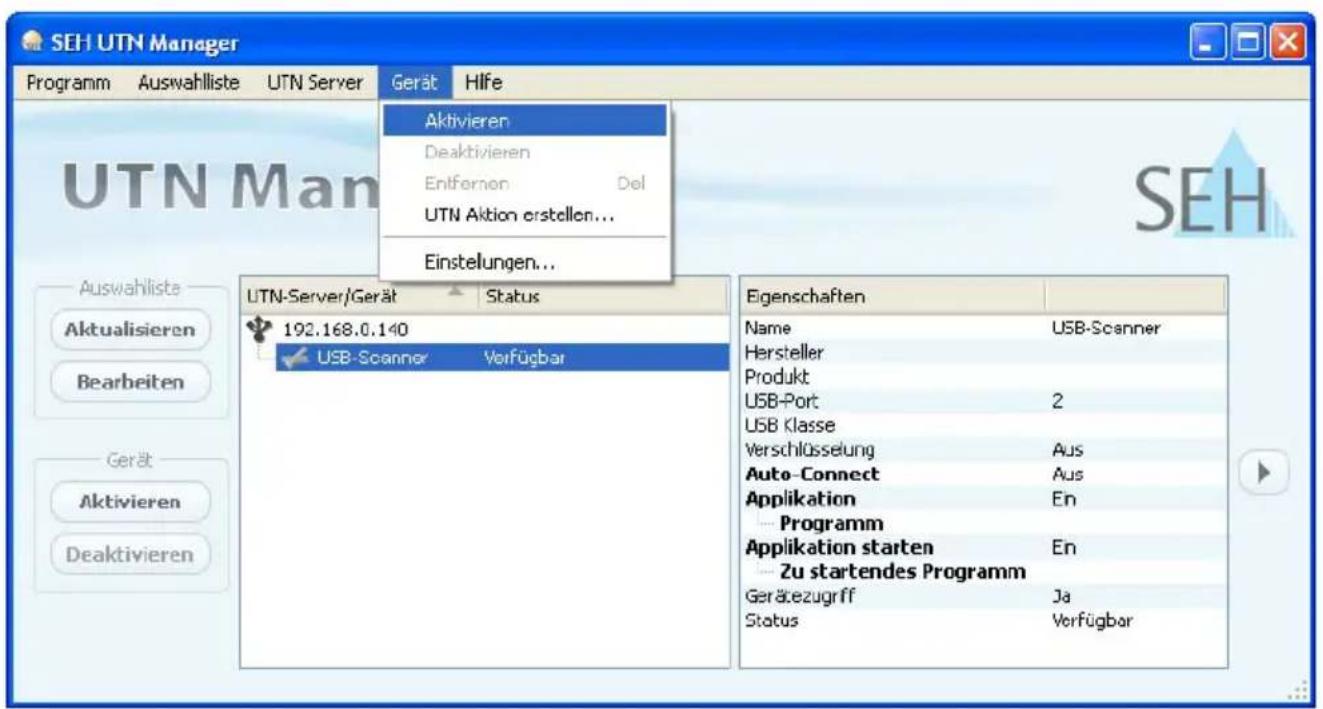Image resolution: width=1323 pixels, height=709 pixels.
Task: Open Einstellungen from the Gerät menu
Action: point(524,263)
